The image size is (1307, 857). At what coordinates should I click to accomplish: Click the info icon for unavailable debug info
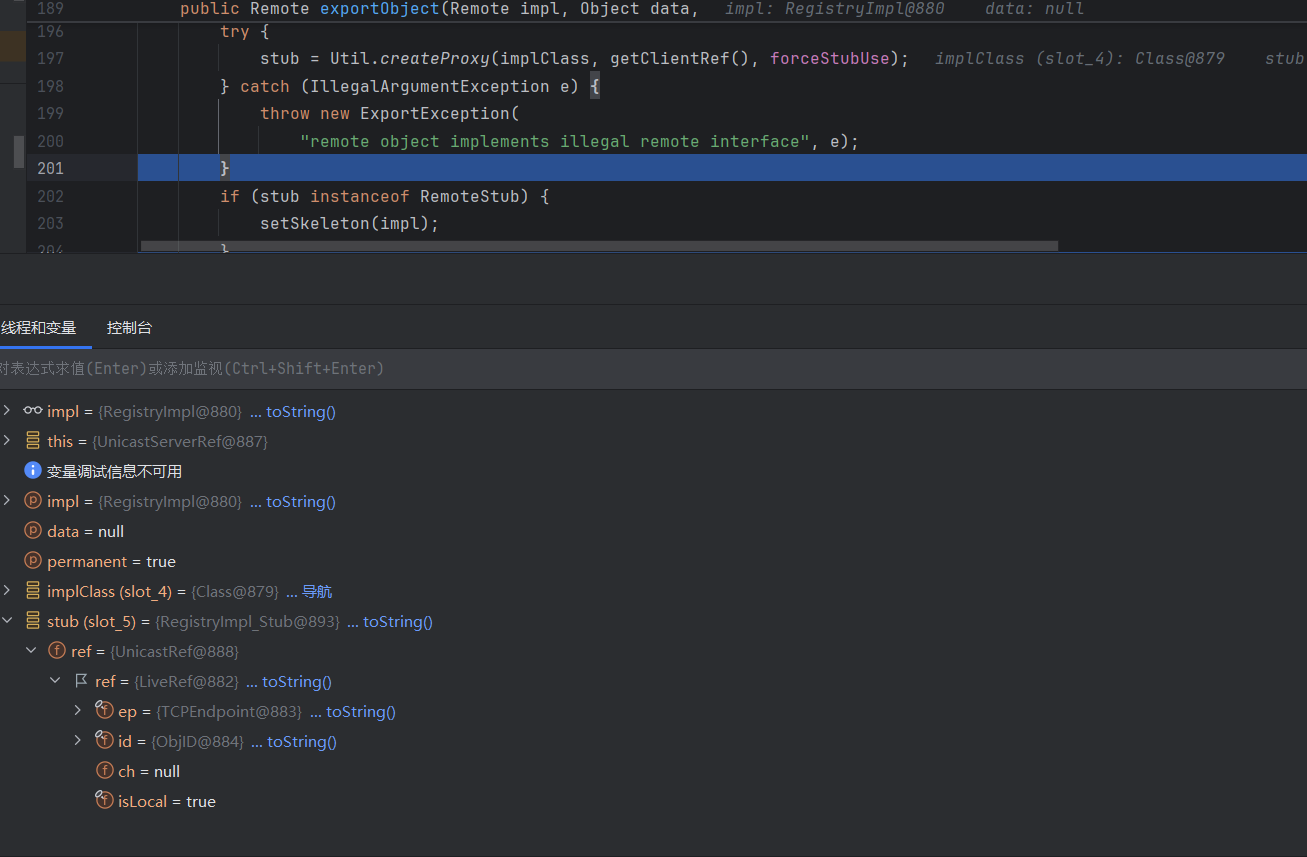[33, 471]
